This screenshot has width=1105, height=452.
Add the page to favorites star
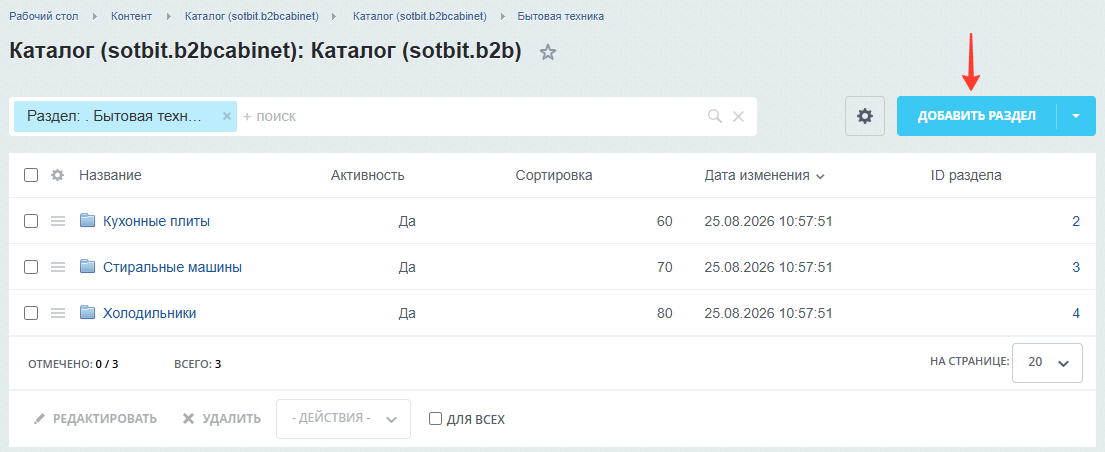click(x=548, y=52)
